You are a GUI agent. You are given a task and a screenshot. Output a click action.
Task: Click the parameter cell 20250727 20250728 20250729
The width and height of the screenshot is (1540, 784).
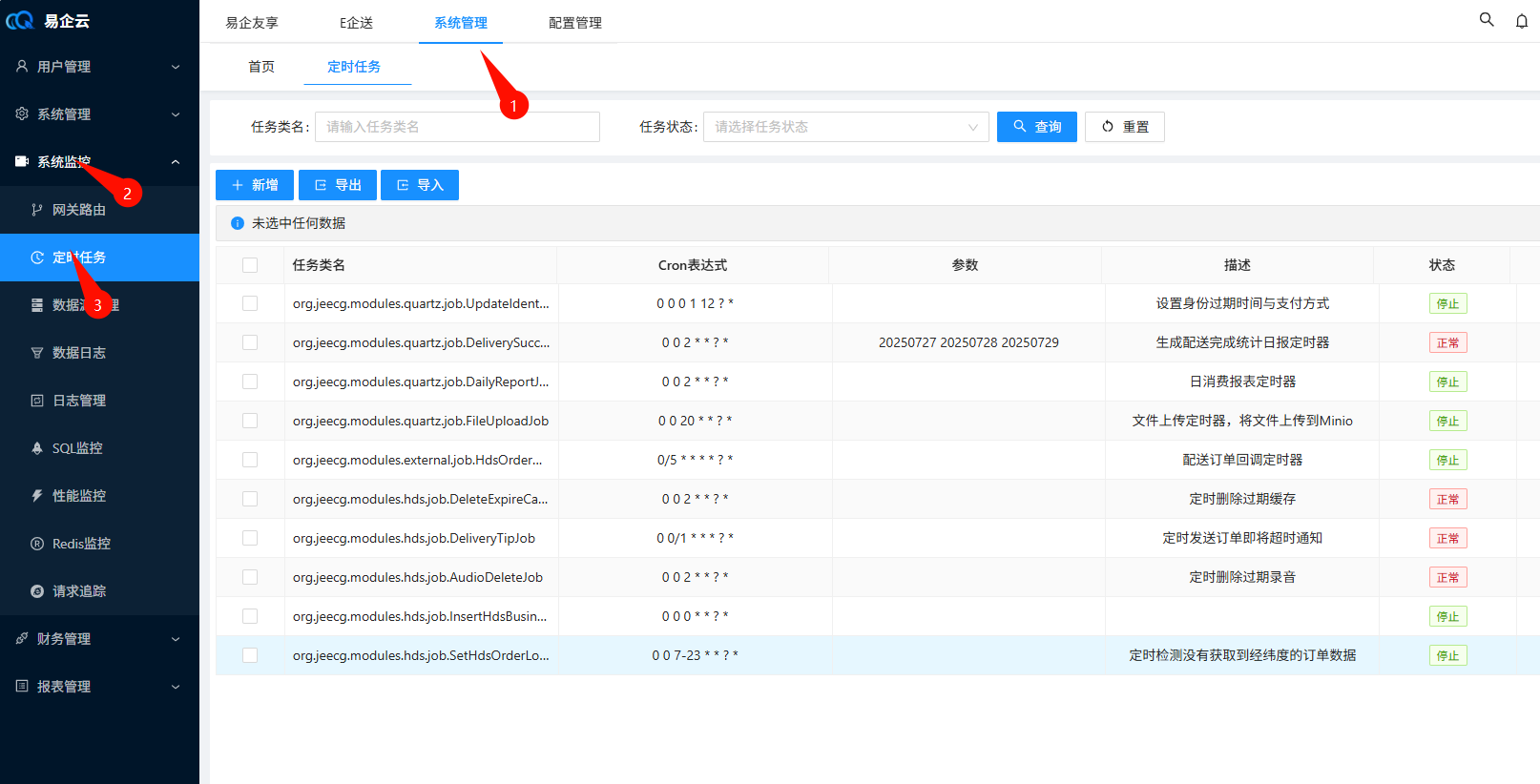(x=968, y=342)
